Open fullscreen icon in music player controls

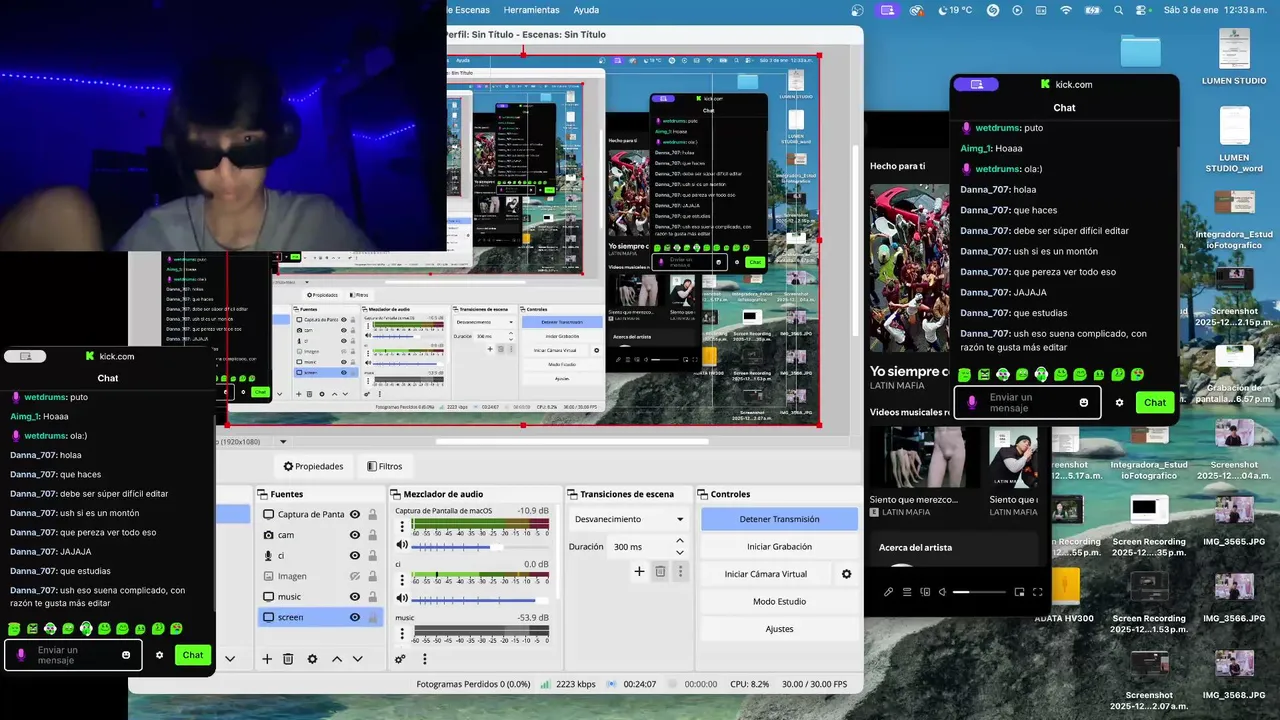pyautogui.click(x=1037, y=592)
